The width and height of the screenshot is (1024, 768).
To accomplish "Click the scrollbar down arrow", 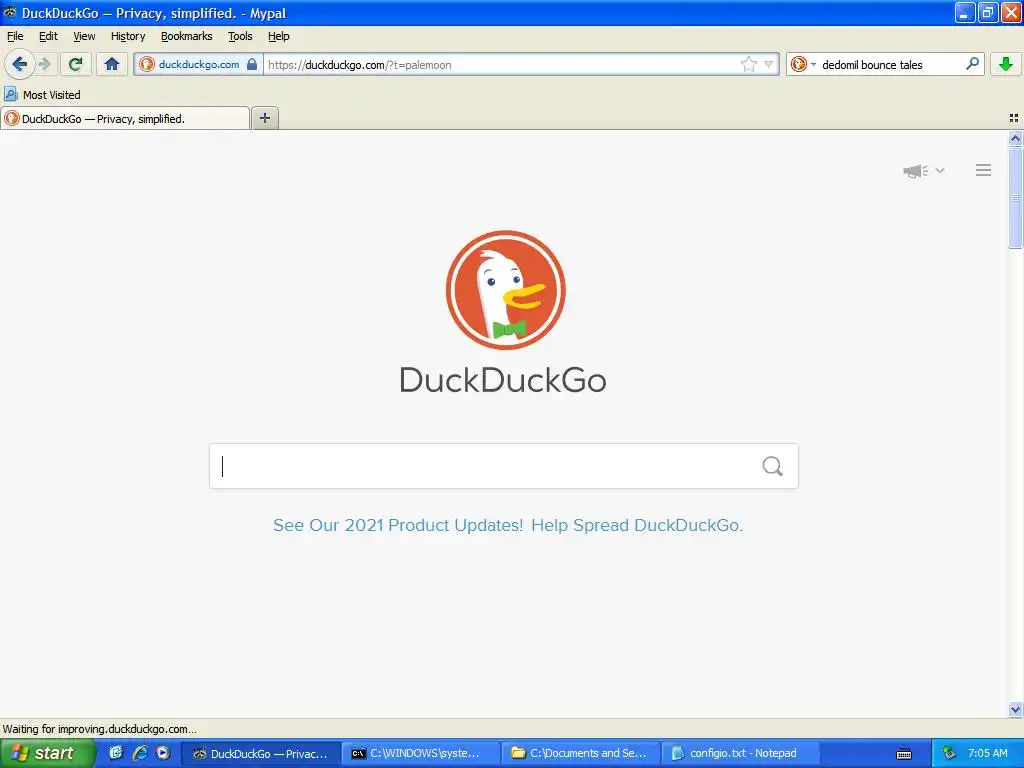I will 1015,709.
